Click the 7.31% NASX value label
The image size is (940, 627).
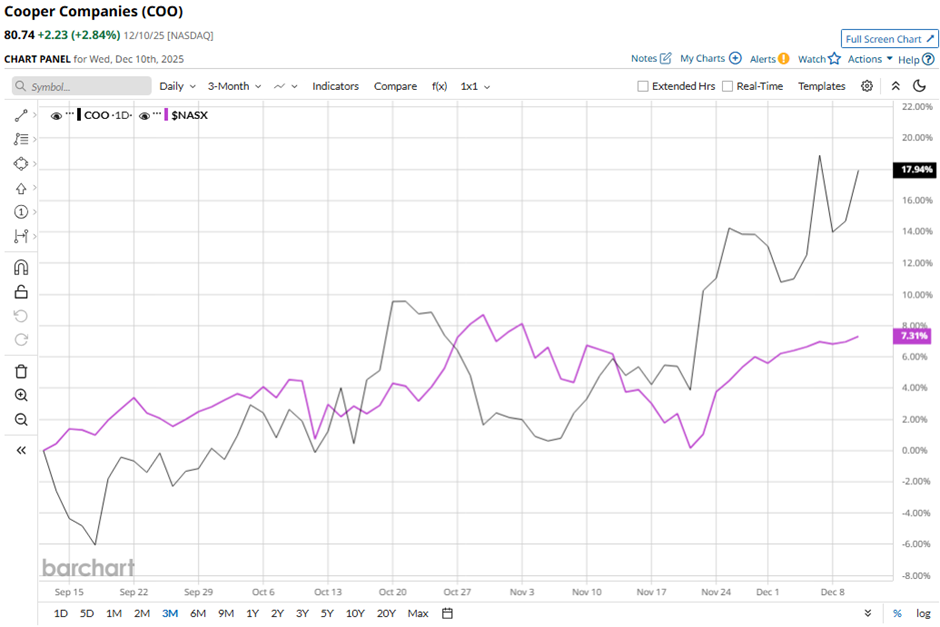[x=913, y=336]
